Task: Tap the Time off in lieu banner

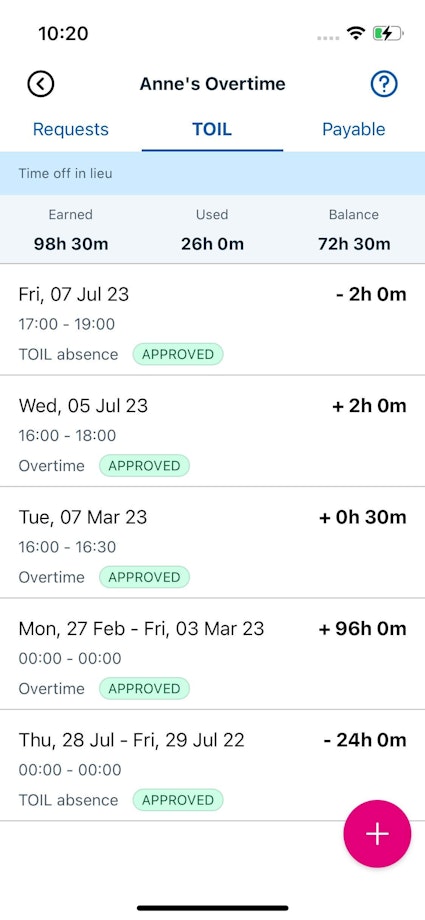Action: (x=212, y=174)
